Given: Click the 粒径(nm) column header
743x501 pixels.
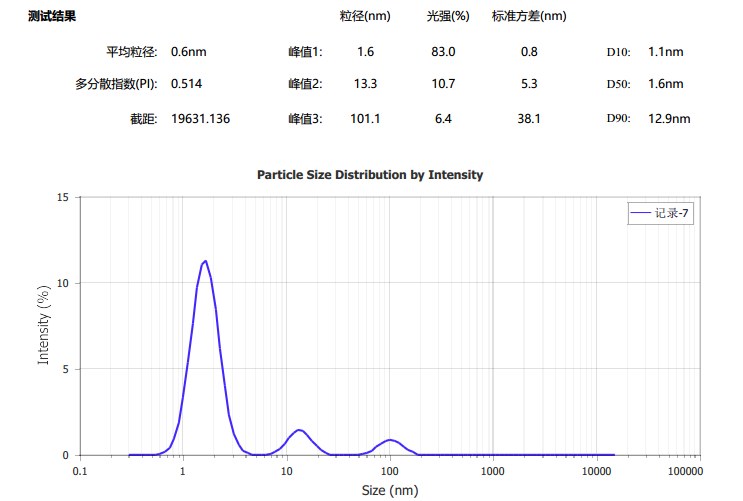Looking at the screenshot, I should click(365, 17).
